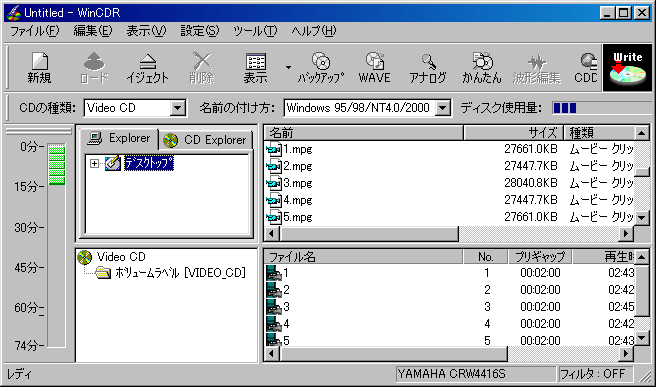
Task: Click the イジェクト (Eject) toolbar icon
Action: click(147, 67)
